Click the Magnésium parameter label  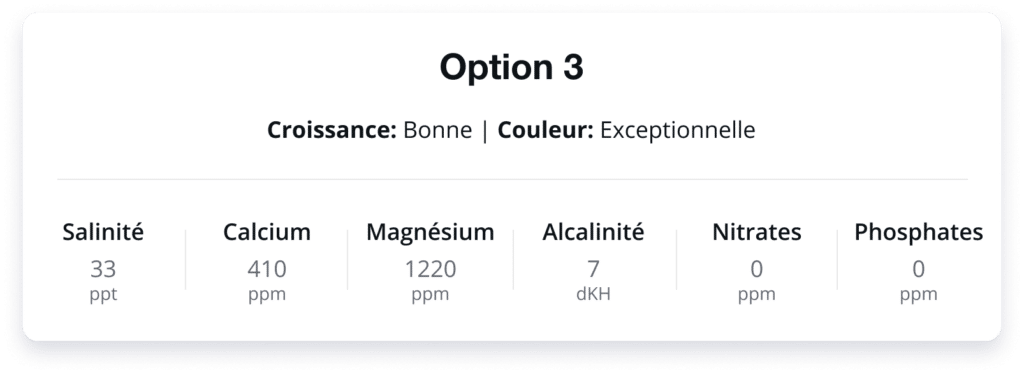(x=430, y=232)
